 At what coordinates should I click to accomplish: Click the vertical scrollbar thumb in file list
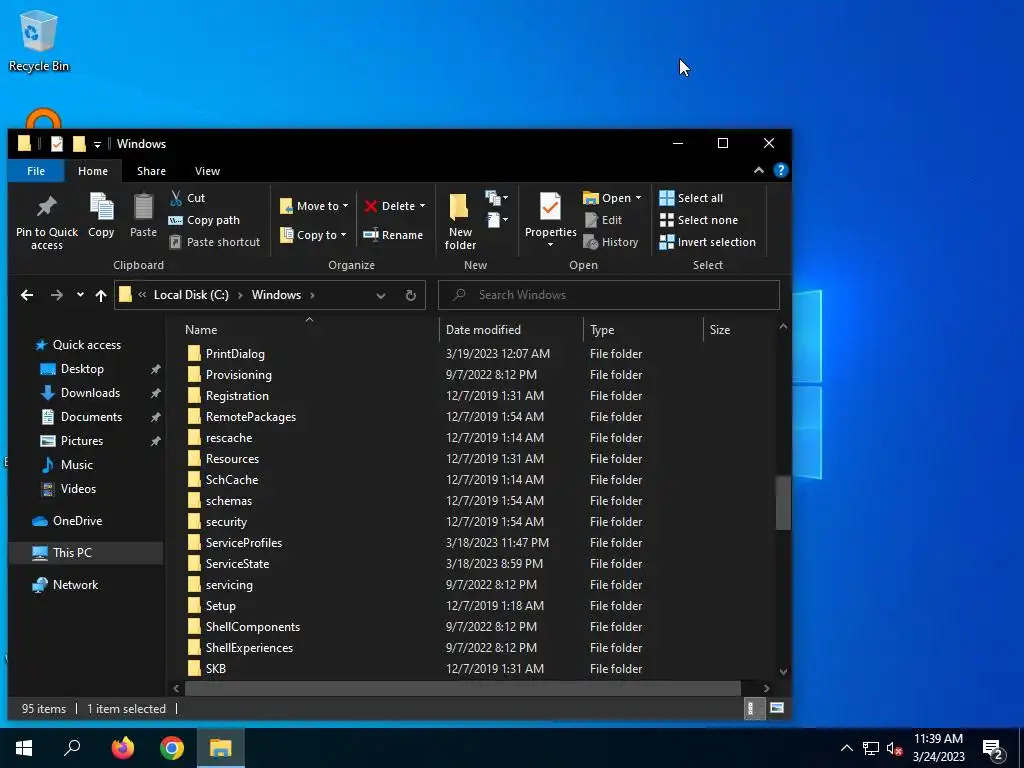783,503
